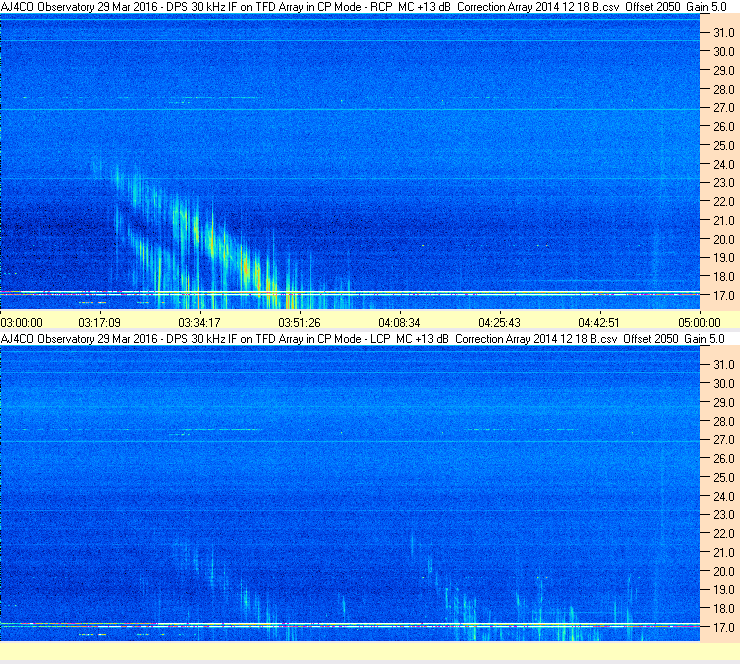The width and height of the screenshot is (740, 664).
Task: Click the 17.0 frequency label in RCP panel
Action: coord(723,296)
